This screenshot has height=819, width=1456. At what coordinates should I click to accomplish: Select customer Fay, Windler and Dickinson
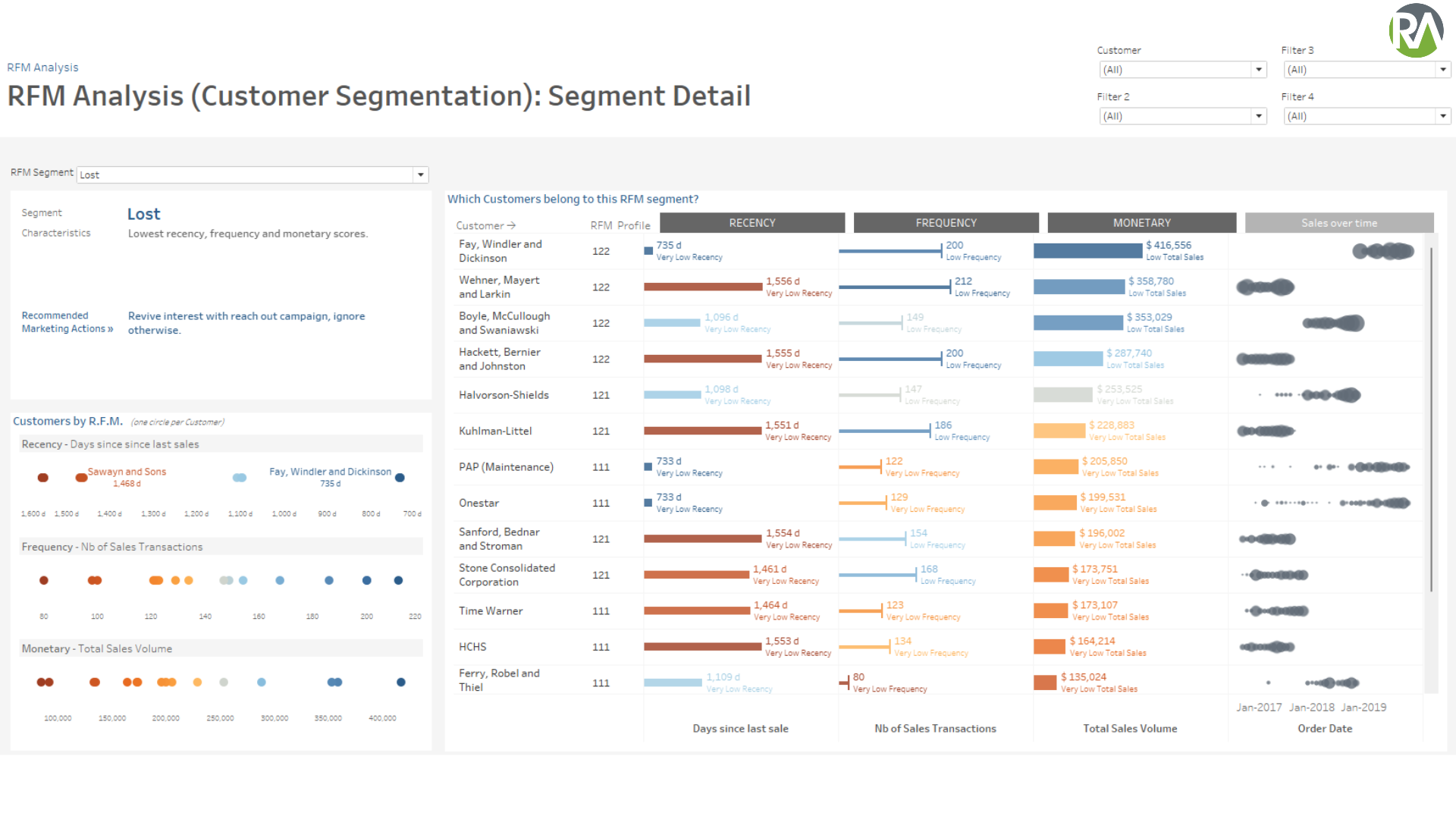pyautogui.click(x=500, y=250)
